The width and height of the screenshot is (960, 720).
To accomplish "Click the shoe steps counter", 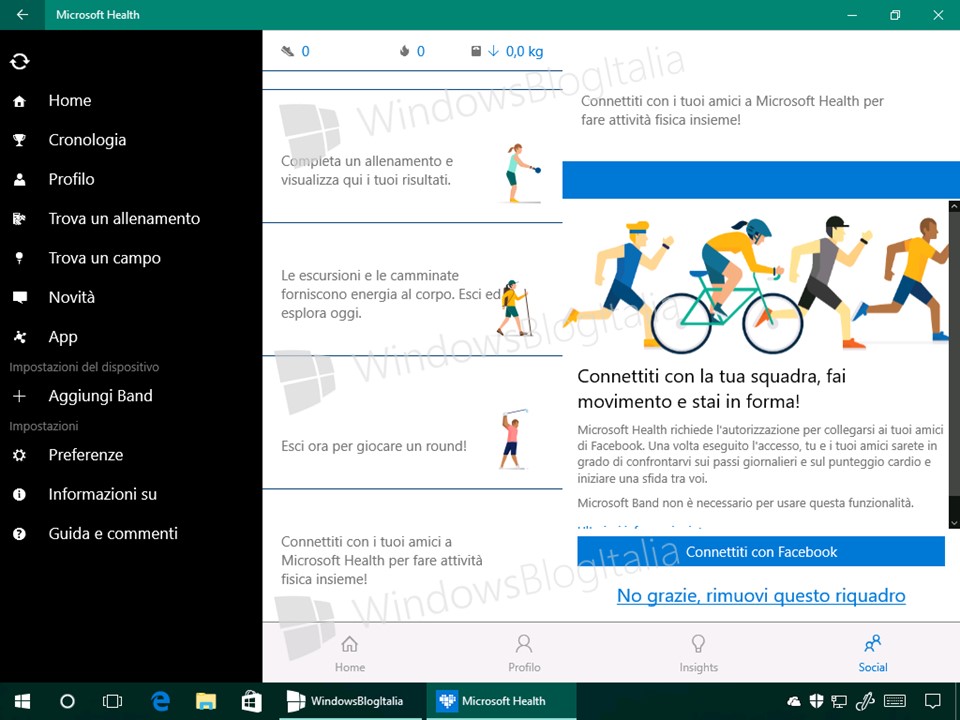I will (x=295, y=51).
